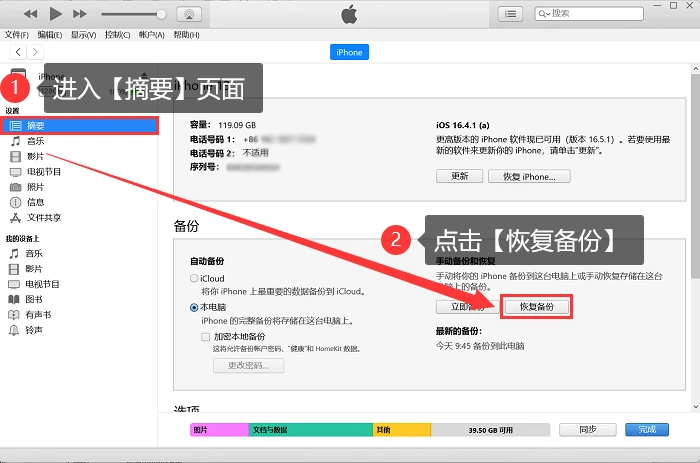This screenshot has height=463, width=700.
Task: Adjust the volume slider knob
Action: (x=161, y=14)
